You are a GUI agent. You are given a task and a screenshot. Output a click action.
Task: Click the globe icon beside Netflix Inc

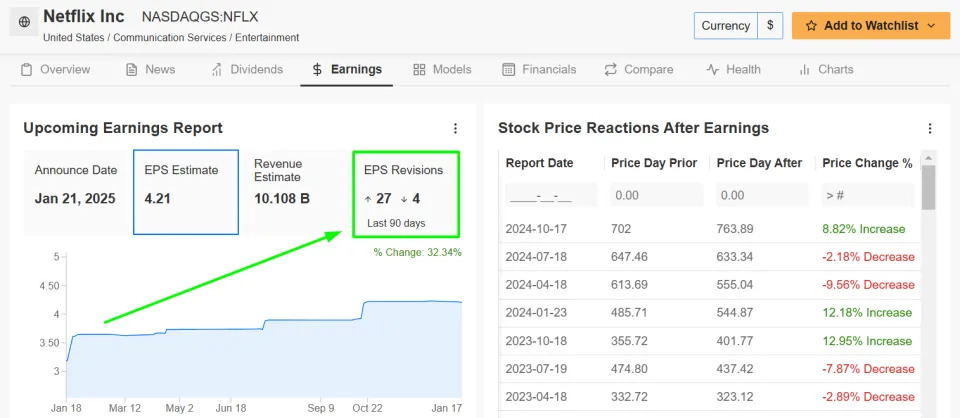pyautogui.click(x=24, y=22)
